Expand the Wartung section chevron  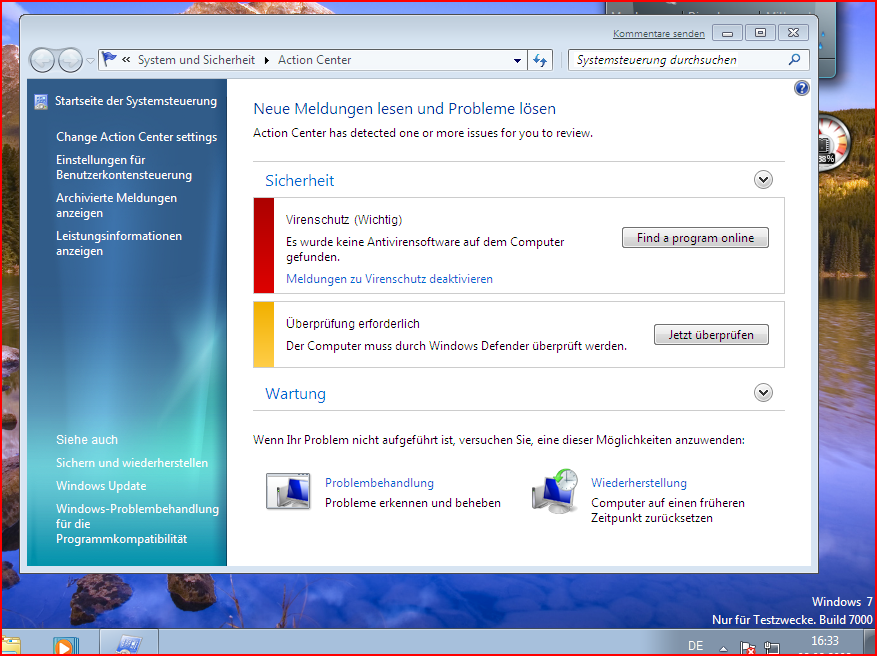763,393
